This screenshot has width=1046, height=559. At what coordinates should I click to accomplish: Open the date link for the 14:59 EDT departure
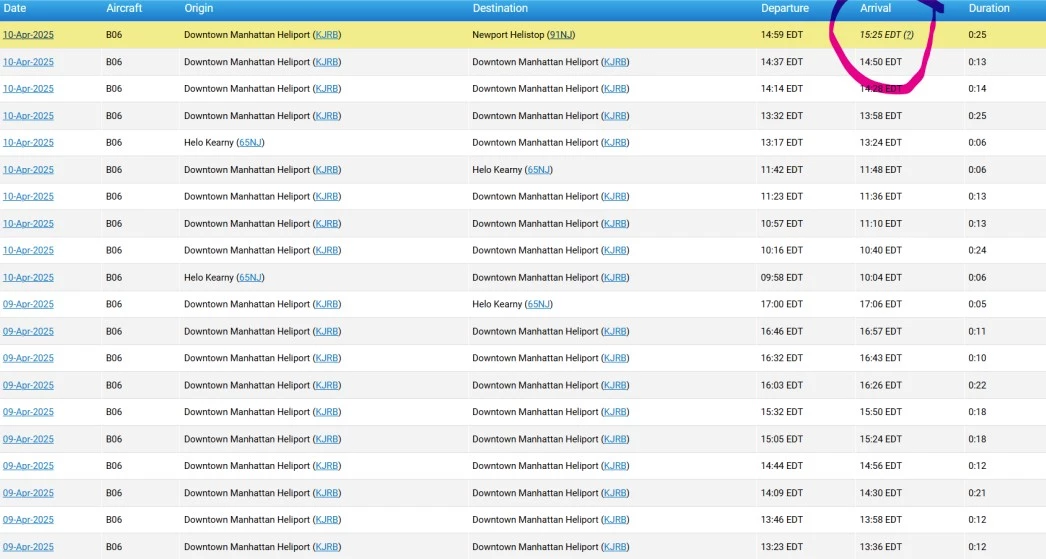(x=28, y=35)
